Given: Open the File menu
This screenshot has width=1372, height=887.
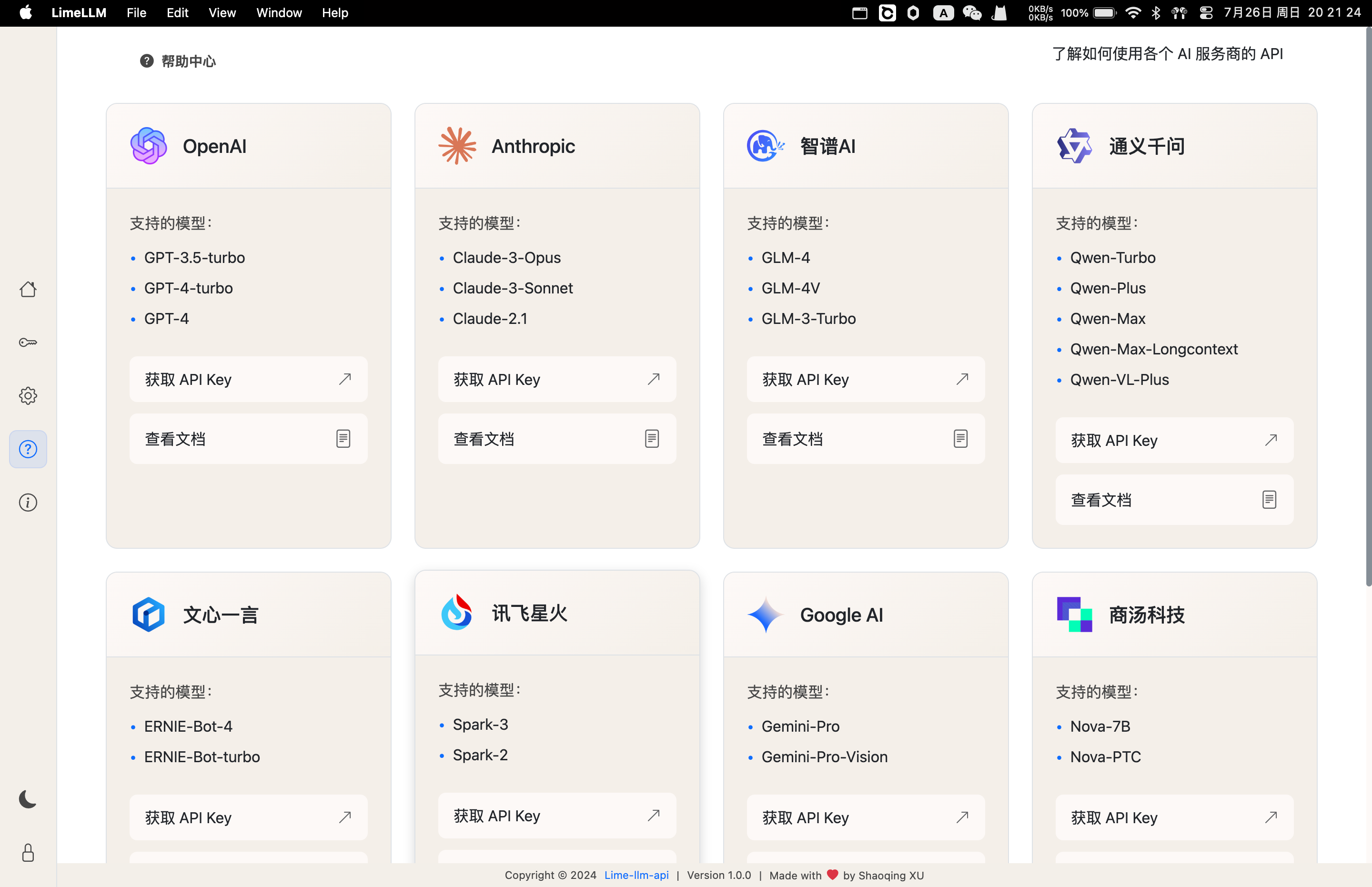Looking at the screenshot, I should pos(137,13).
